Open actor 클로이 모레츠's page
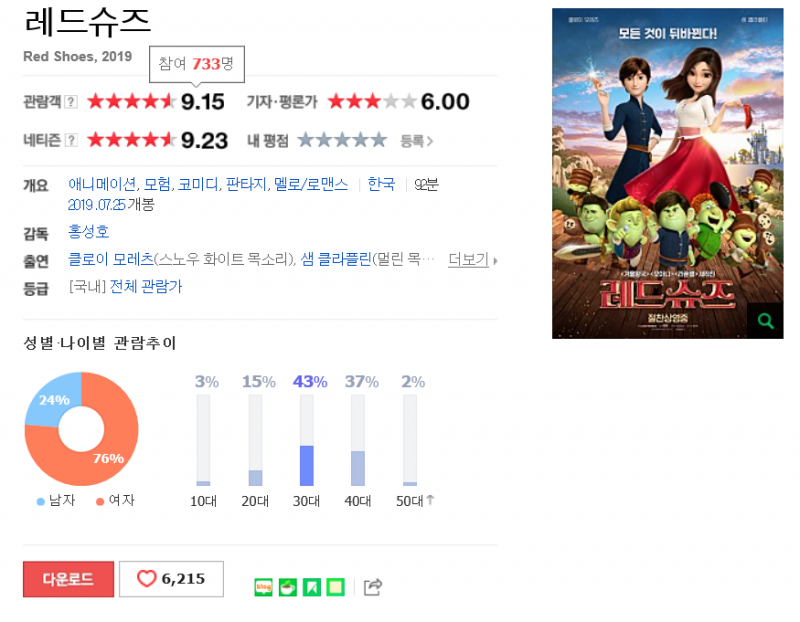This screenshot has width=800, height=622. click(111, 260)
